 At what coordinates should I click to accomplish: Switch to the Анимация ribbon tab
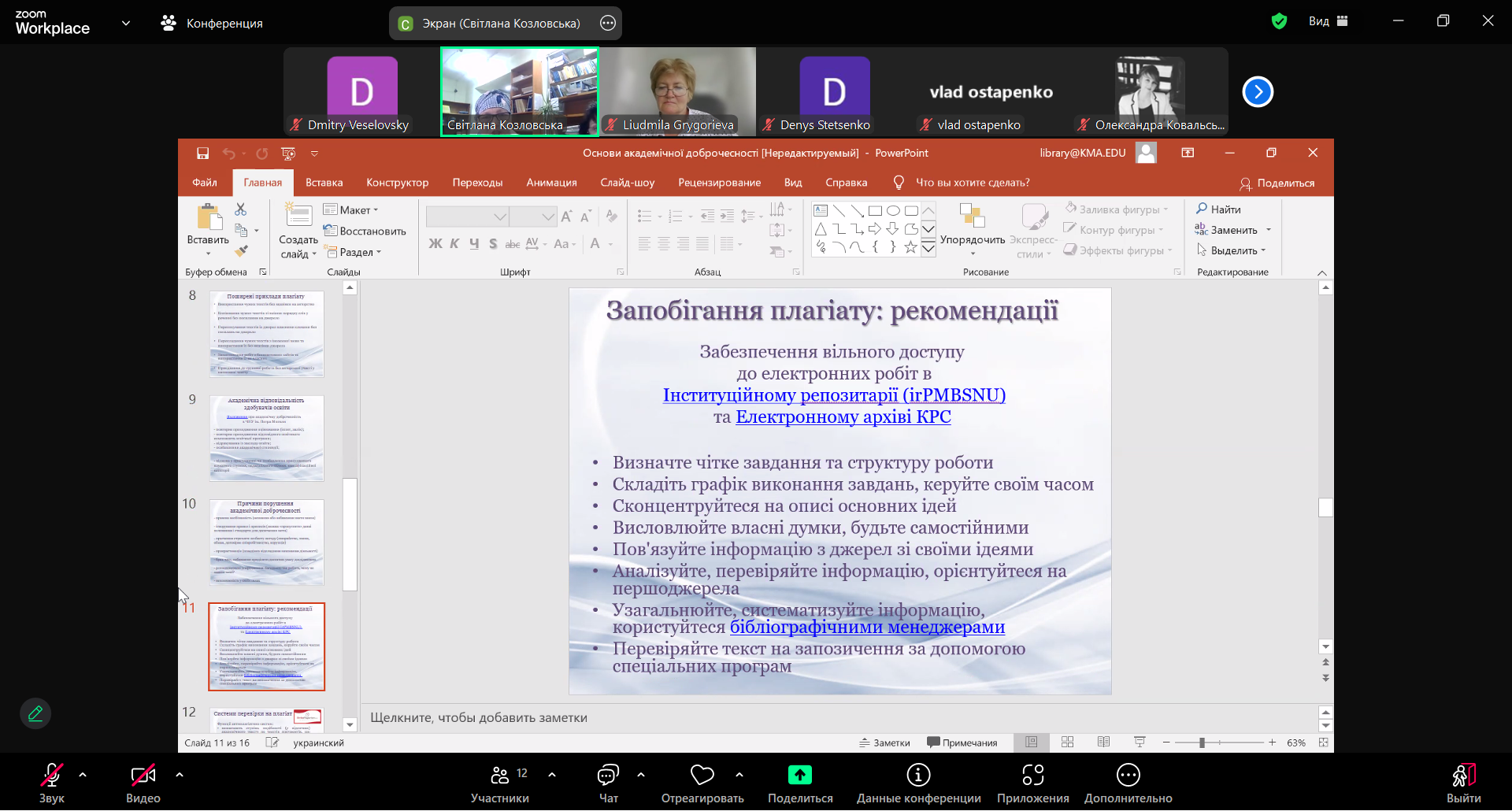coord(552,183)
